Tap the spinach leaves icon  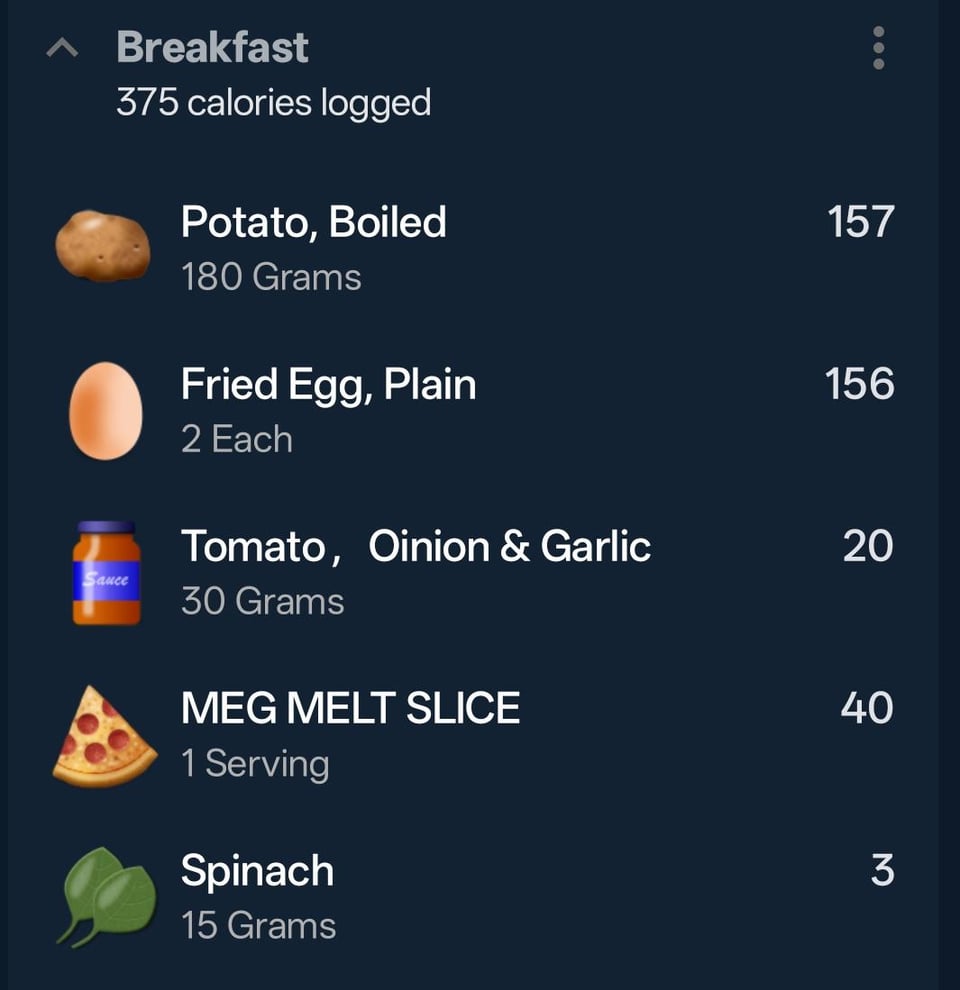pos(107,896)
